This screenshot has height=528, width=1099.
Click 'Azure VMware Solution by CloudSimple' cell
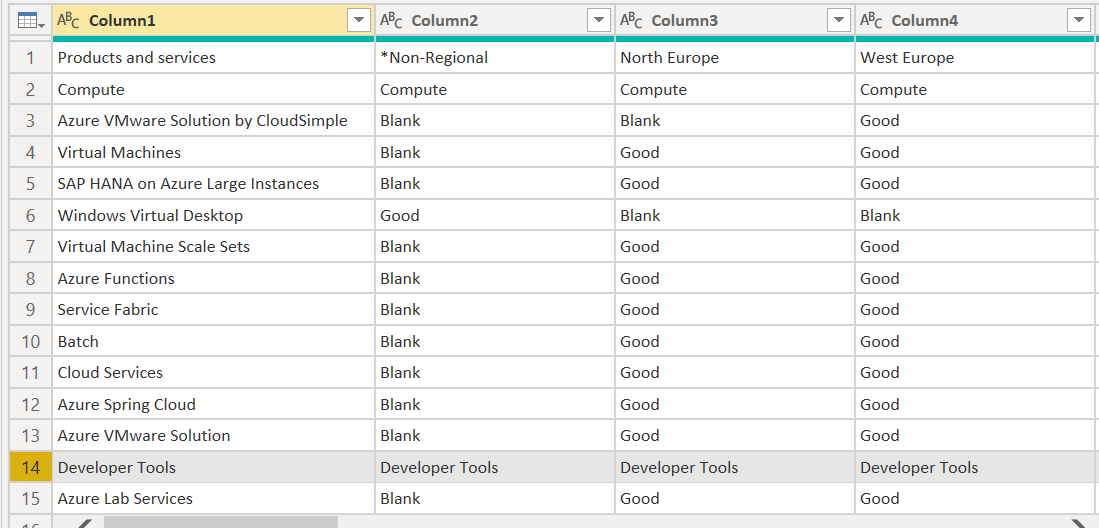click(214, 121)
